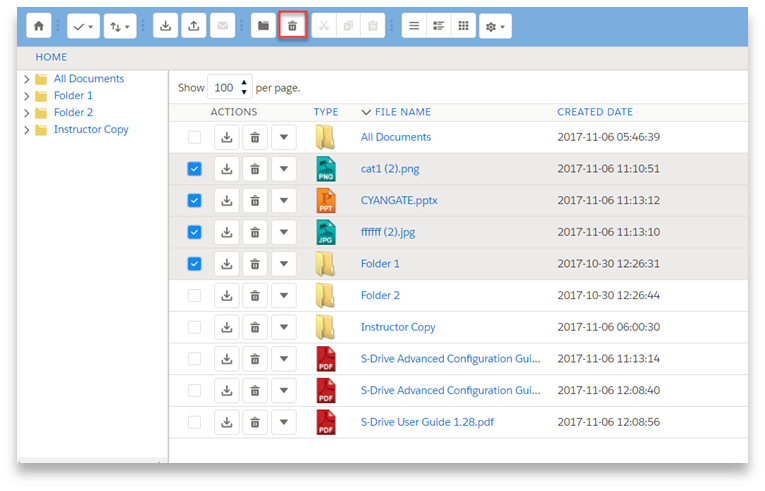Increase the items per page stepper

244,83
